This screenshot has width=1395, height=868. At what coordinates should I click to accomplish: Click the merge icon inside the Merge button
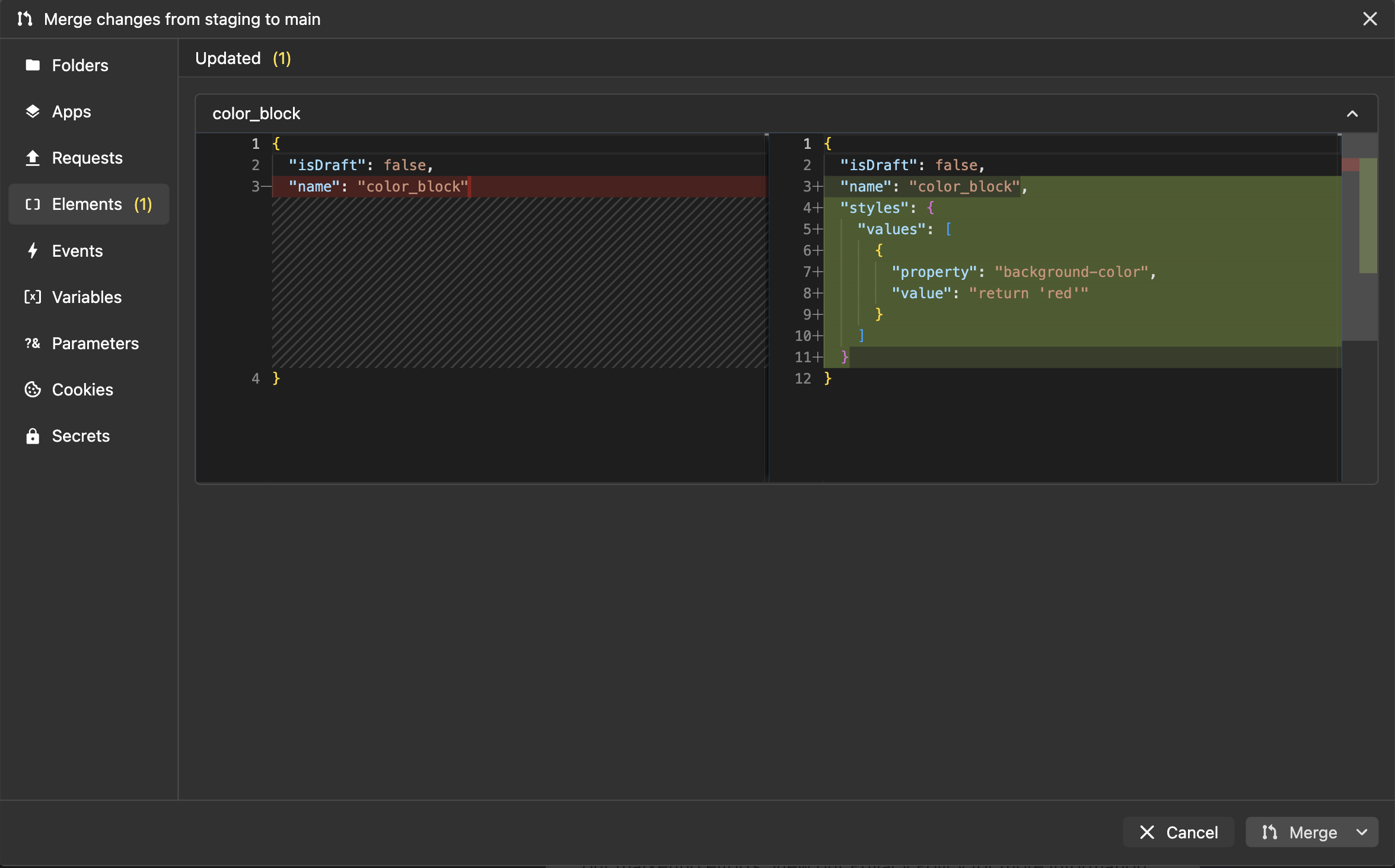pyautogui.click(x=1269, y=832)
